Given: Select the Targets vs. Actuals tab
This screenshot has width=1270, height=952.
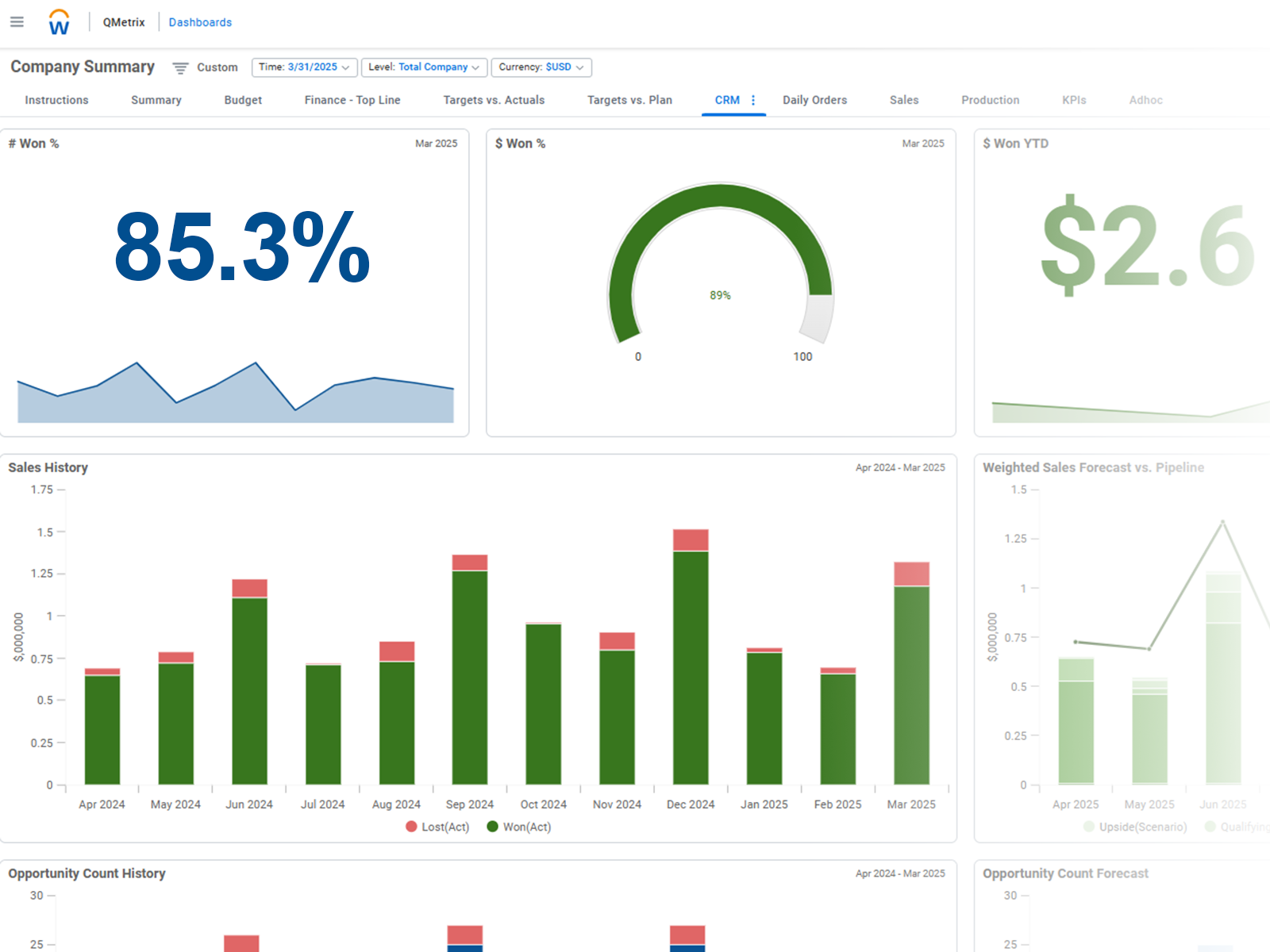Looking at the screenshot, I should point(494,100).
